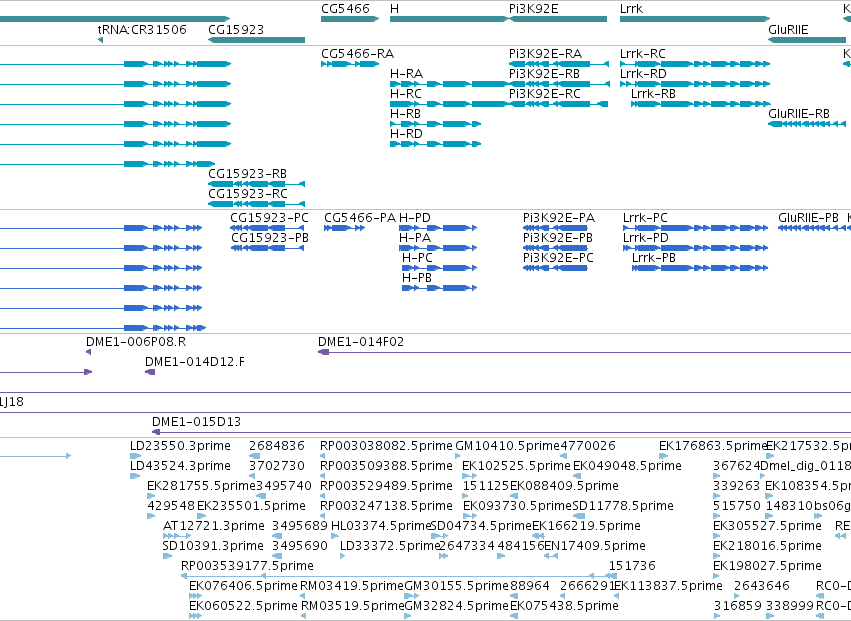Click the H-RA transcript label
The image size is (851, 621).
pyautogui.click(x=407, y=74)
